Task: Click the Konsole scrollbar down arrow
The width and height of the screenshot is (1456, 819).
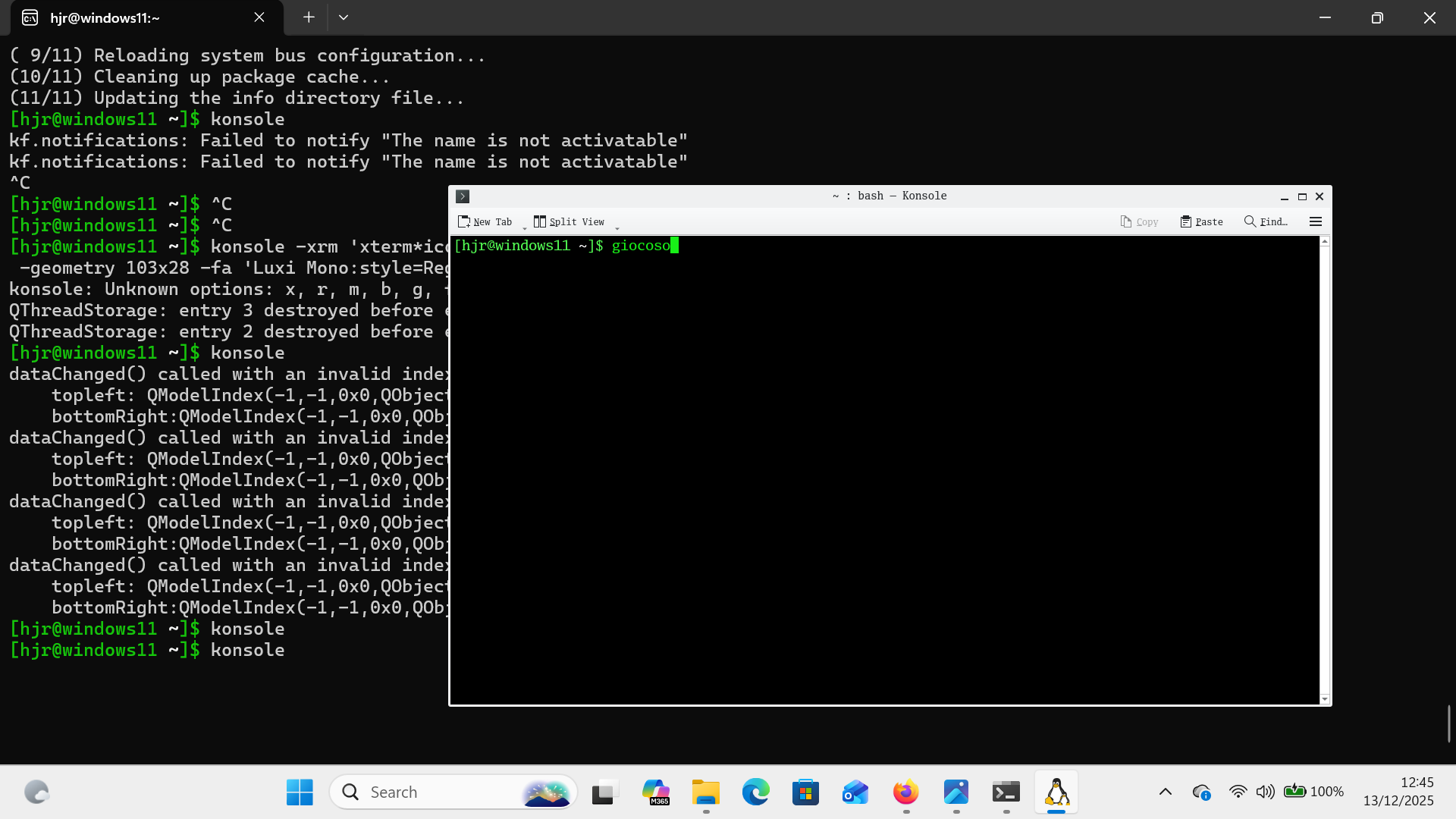Action: (x=1325, y=698)
